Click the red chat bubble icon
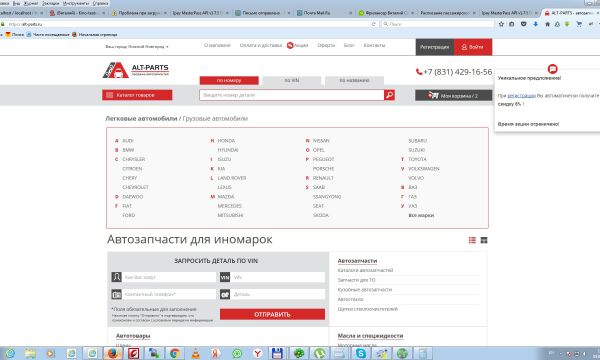This screenshot has height=360, width=600. 552,69
